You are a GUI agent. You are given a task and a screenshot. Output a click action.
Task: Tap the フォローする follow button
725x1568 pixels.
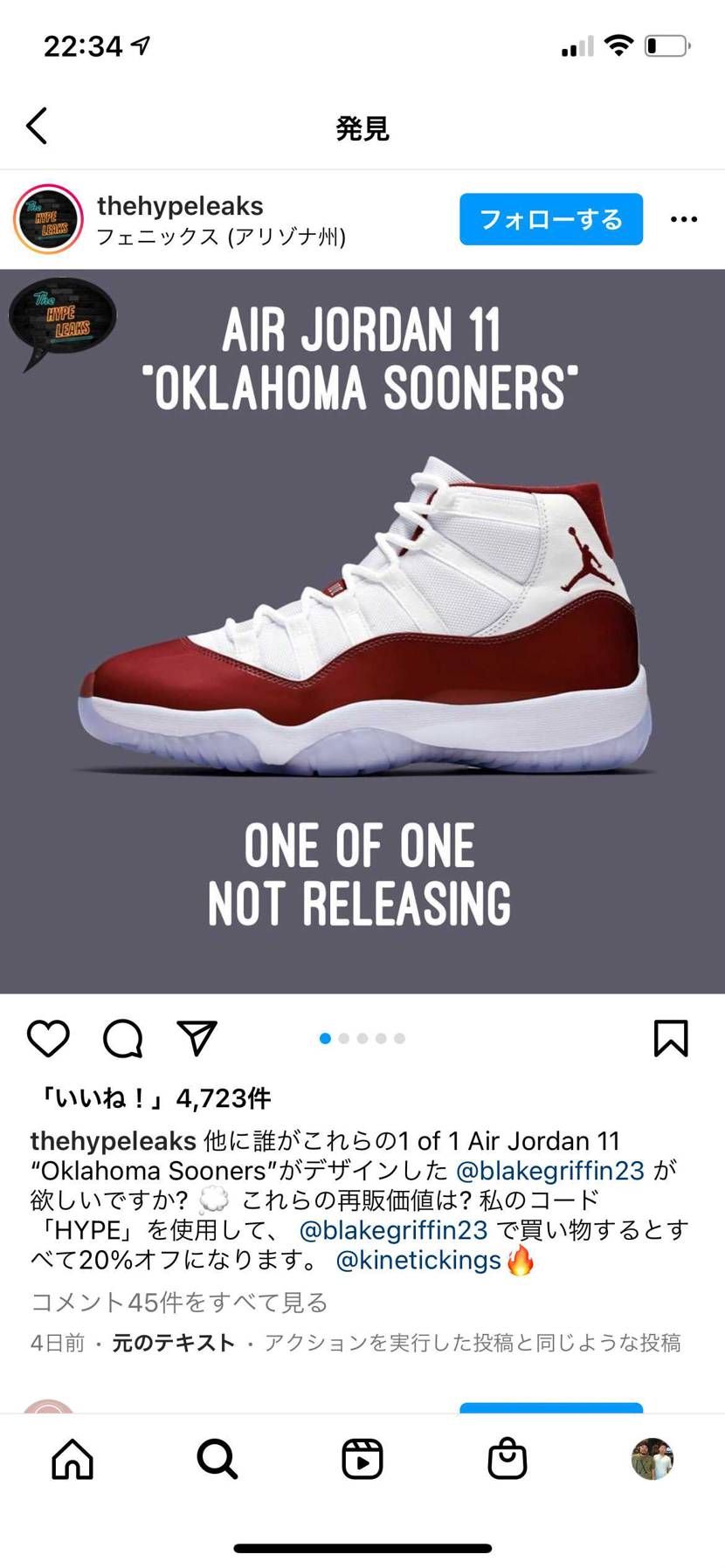pos(551,219)
